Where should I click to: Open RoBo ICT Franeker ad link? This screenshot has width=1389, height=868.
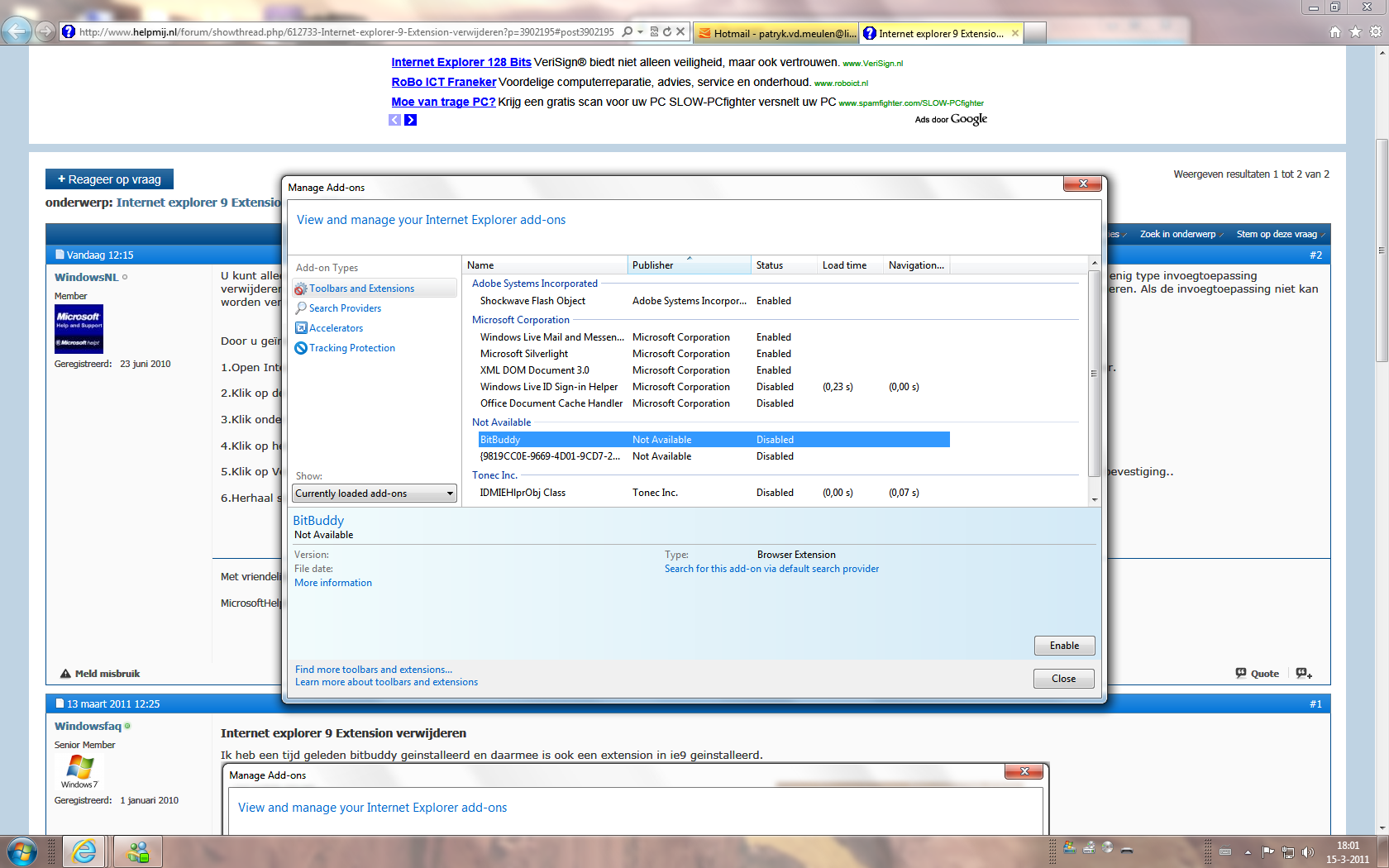tap(444, 82)
